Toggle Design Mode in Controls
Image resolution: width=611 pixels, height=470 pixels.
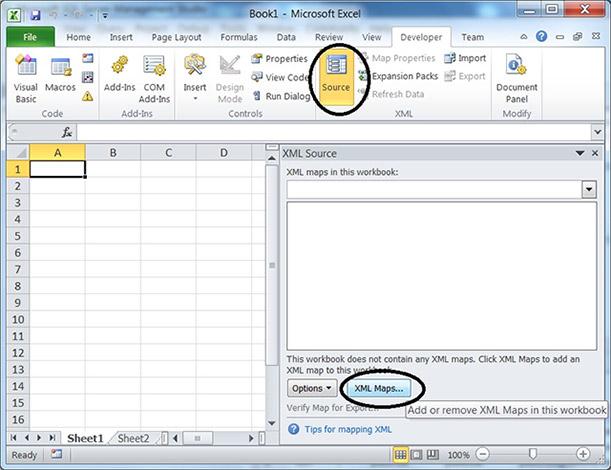tap(229, 77)
